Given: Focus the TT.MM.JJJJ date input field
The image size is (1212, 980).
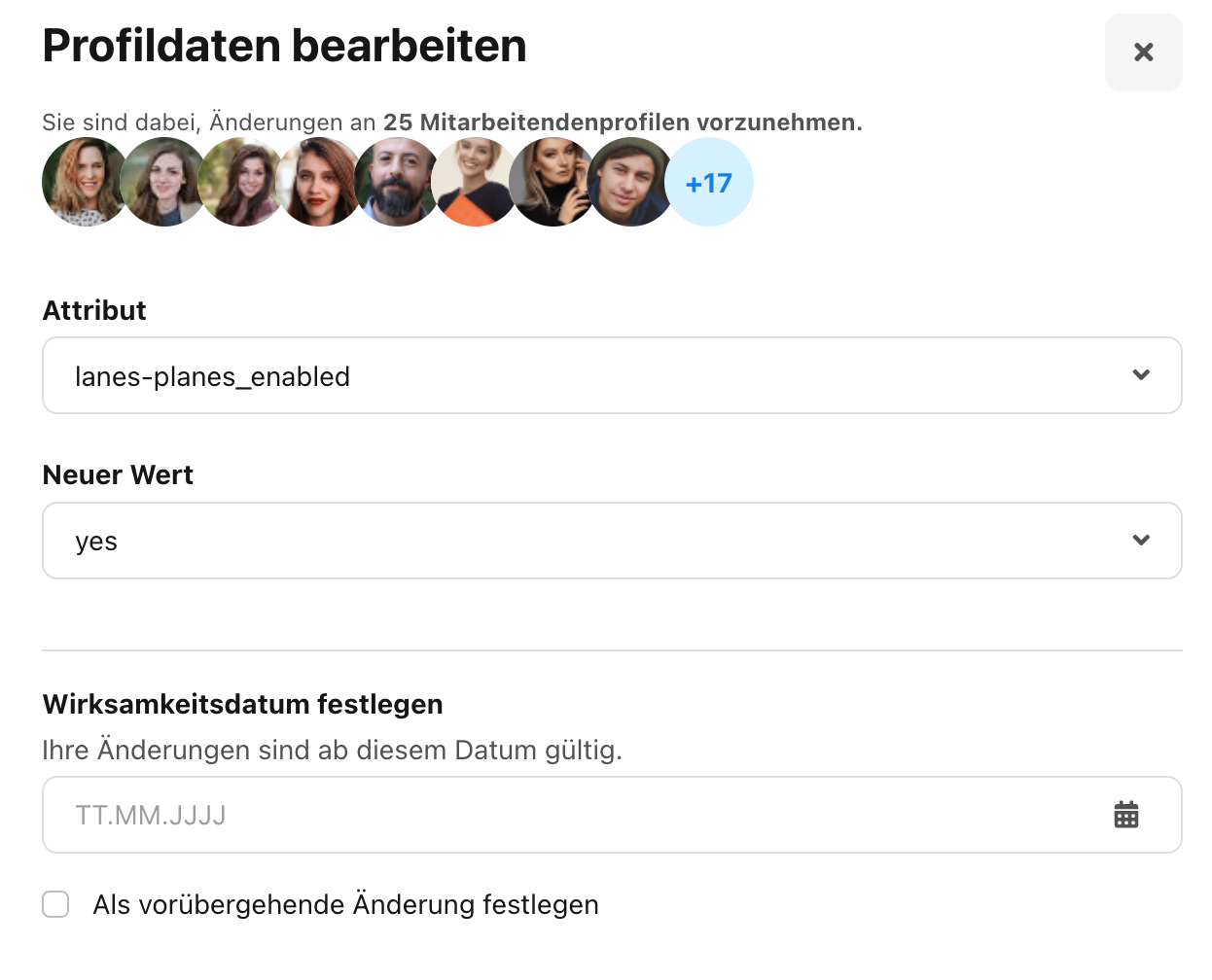Looking at the screenshot, I should (612, 815).
